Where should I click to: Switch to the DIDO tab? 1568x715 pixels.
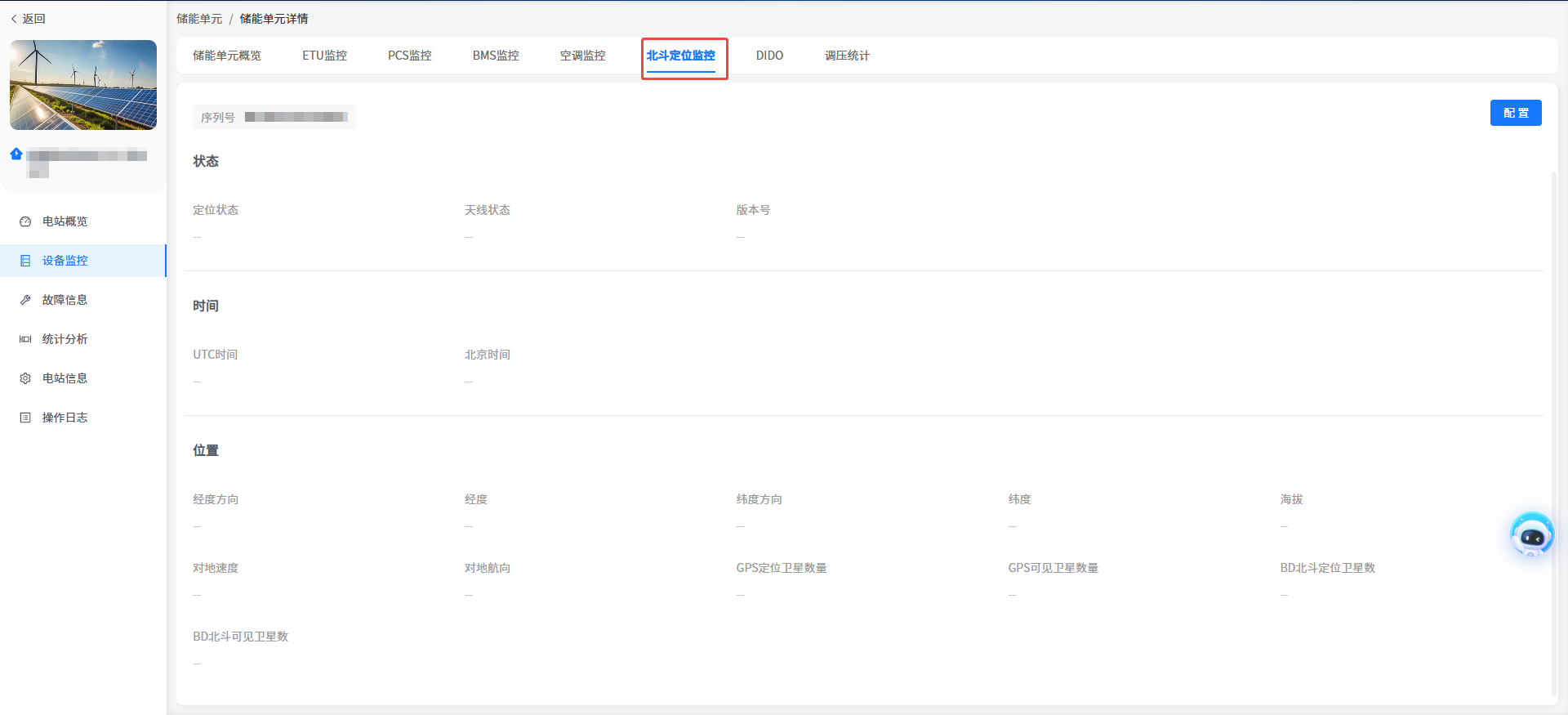769,56
